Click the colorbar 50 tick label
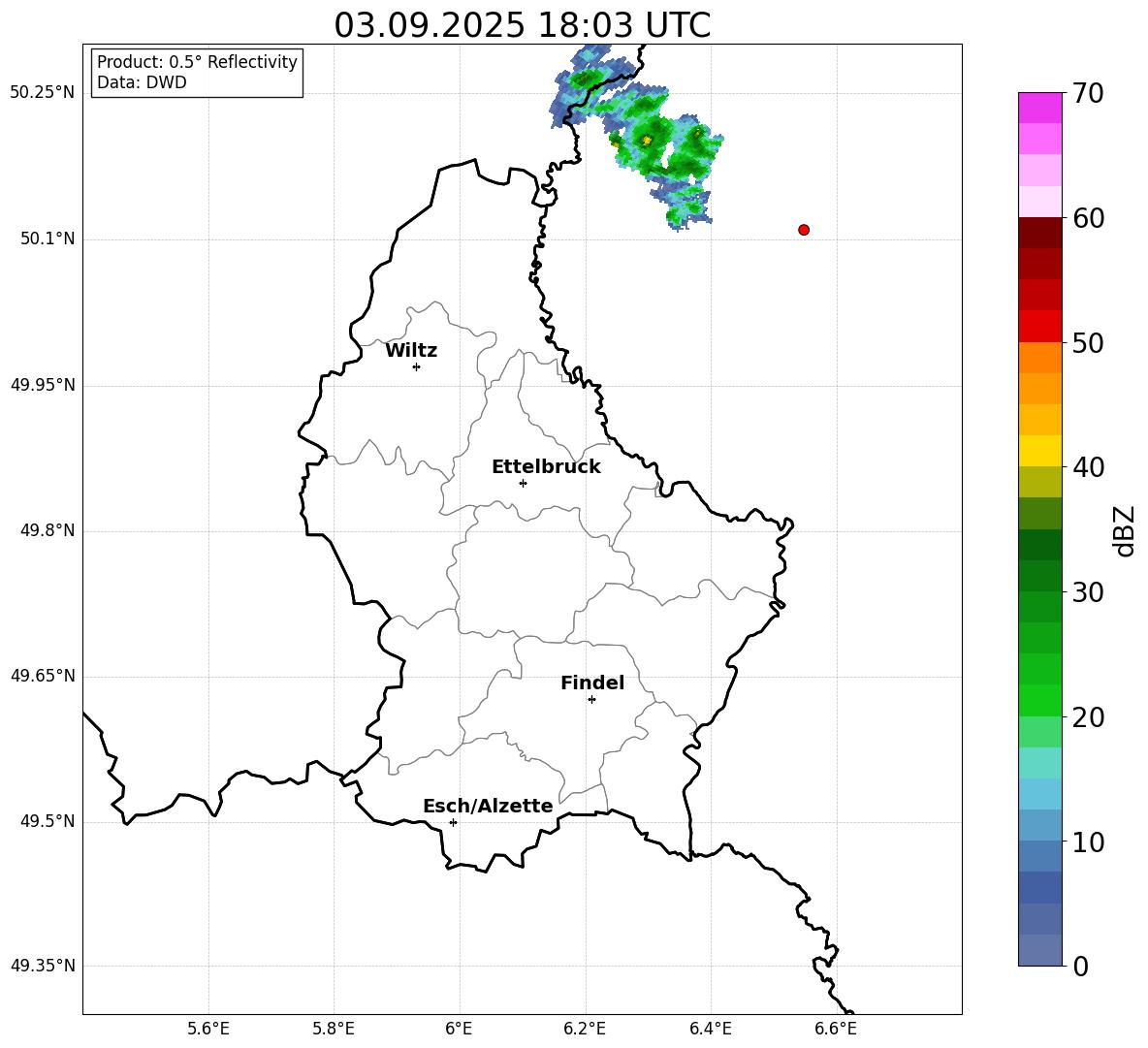The height and width of the screenshot is (1048, 1148). [1088, 342]
